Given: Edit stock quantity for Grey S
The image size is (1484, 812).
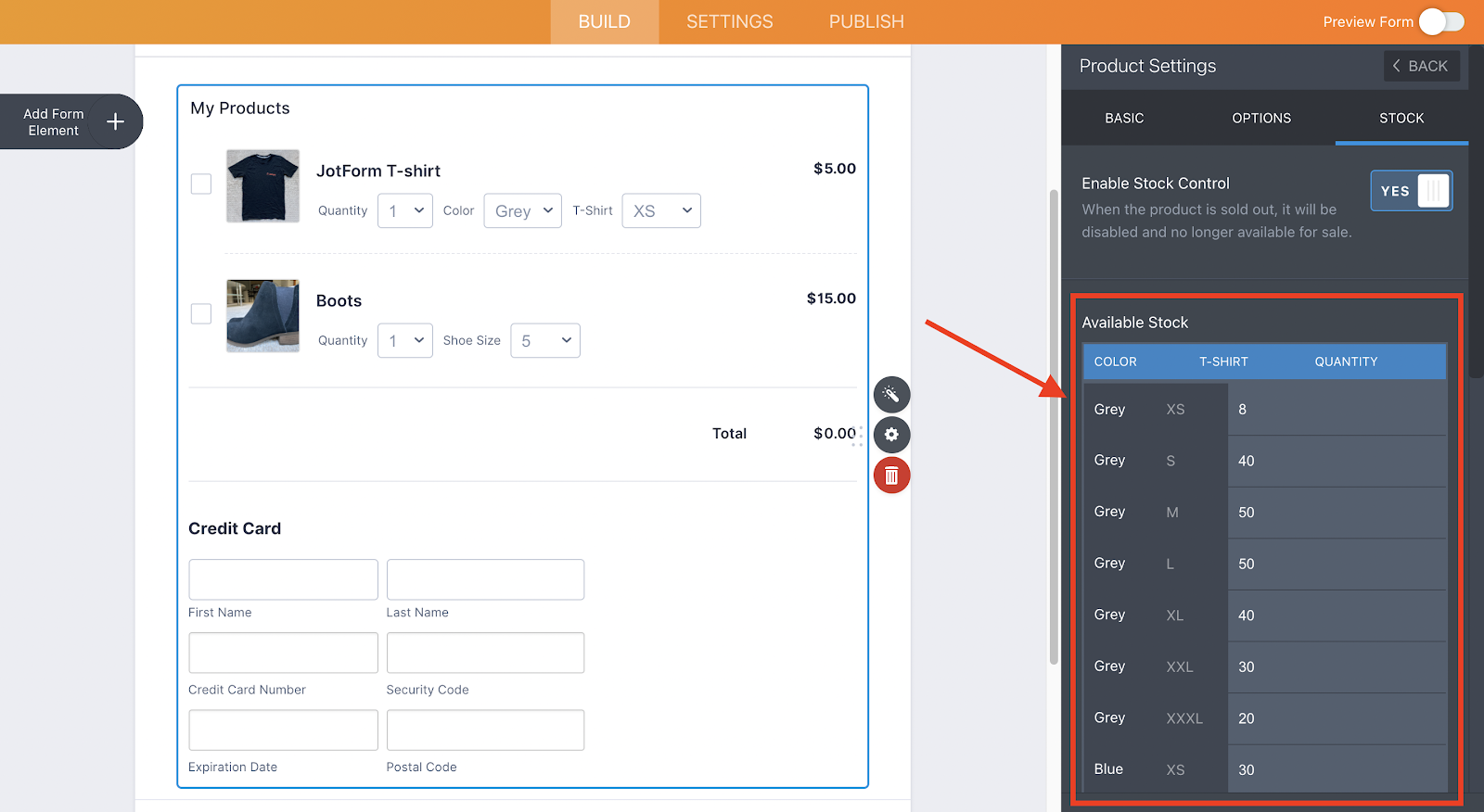Looking at the screenshot, I should [1337, 461].
